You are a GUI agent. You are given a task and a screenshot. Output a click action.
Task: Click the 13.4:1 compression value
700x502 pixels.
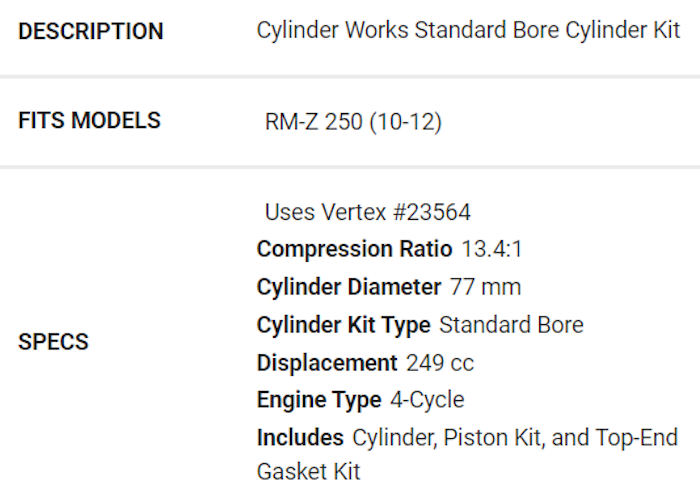(491, 249)
